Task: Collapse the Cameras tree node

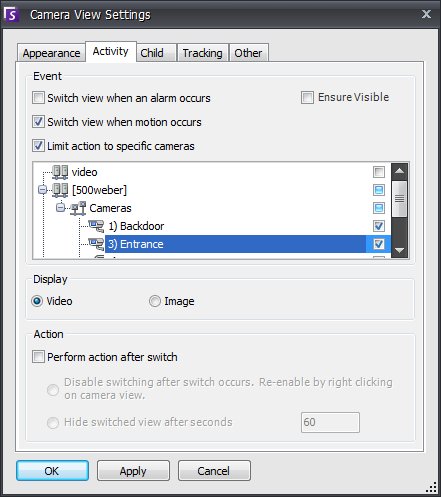Action: (60, 208)
